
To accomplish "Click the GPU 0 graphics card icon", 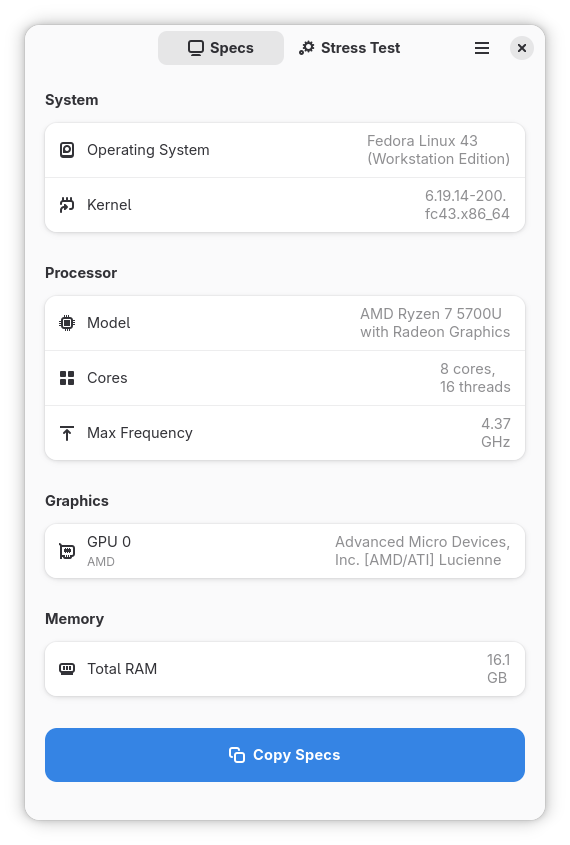I will 67,551.
